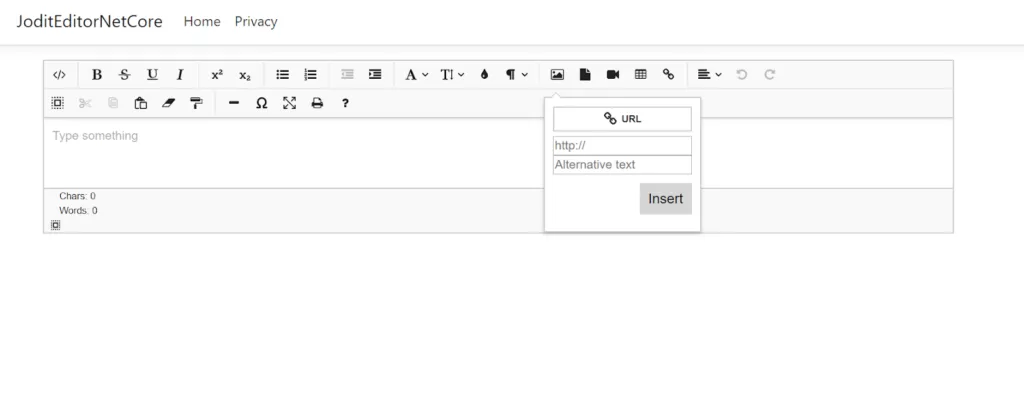Toggle strikethrough formatting
The width and height of the screenshot is (1024, 401).
(x=124, y=75)
